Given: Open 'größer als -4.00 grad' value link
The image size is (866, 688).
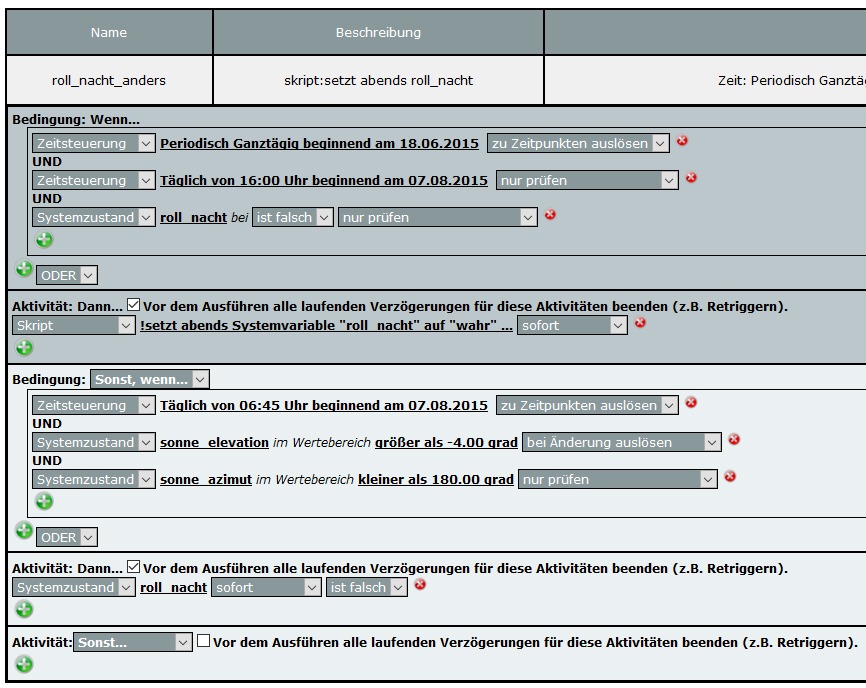Looking at the screenshot, I should (446, 443).
